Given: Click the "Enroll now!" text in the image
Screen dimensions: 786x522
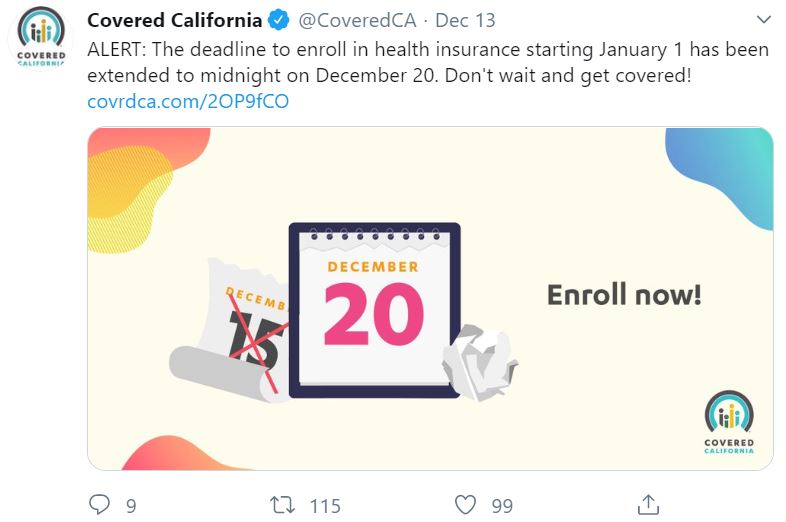Looking at the screenshot, I should tap(624, 295).
